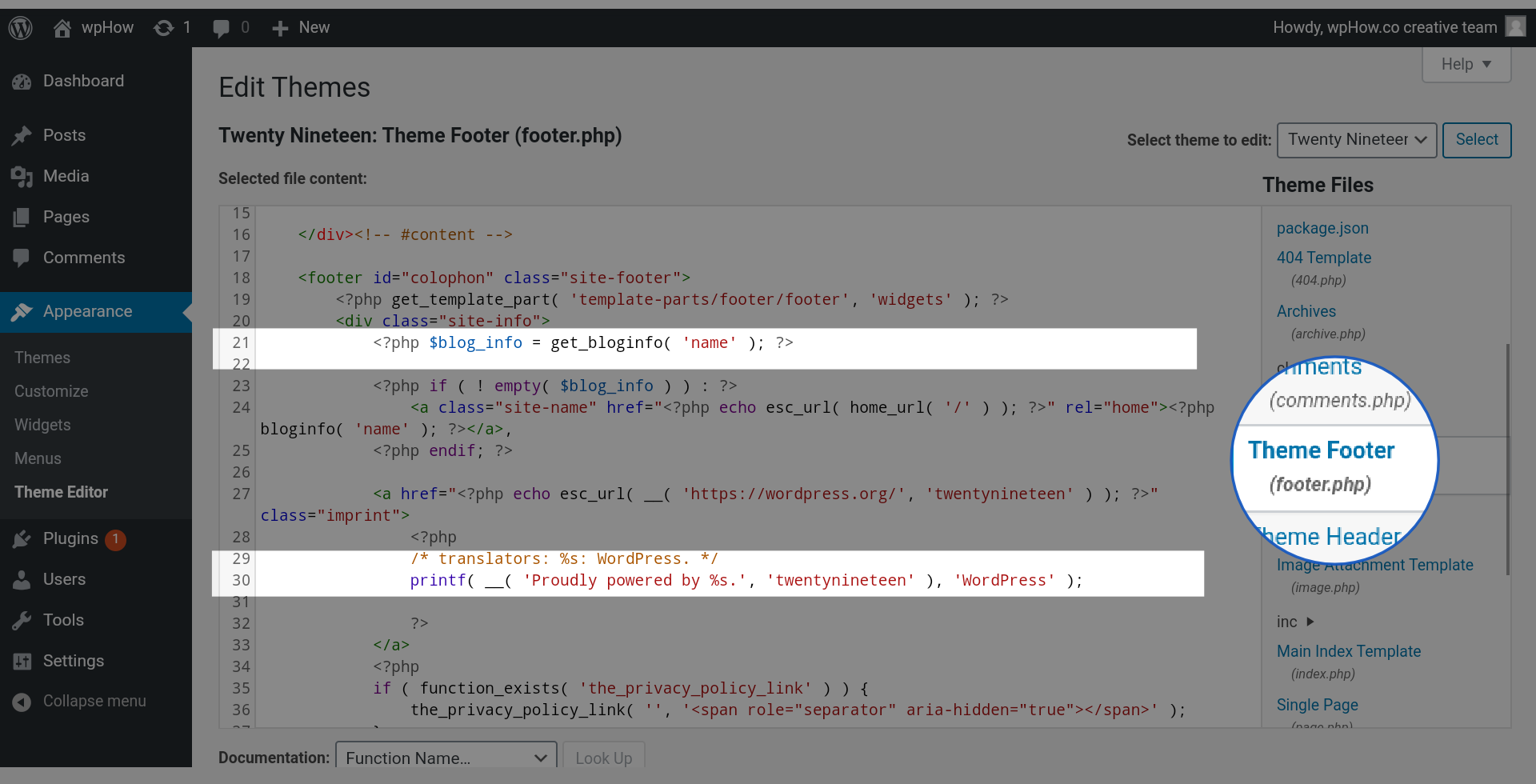Select Theme Editor submenu
1536x784 pixels.
pos(61,492)
